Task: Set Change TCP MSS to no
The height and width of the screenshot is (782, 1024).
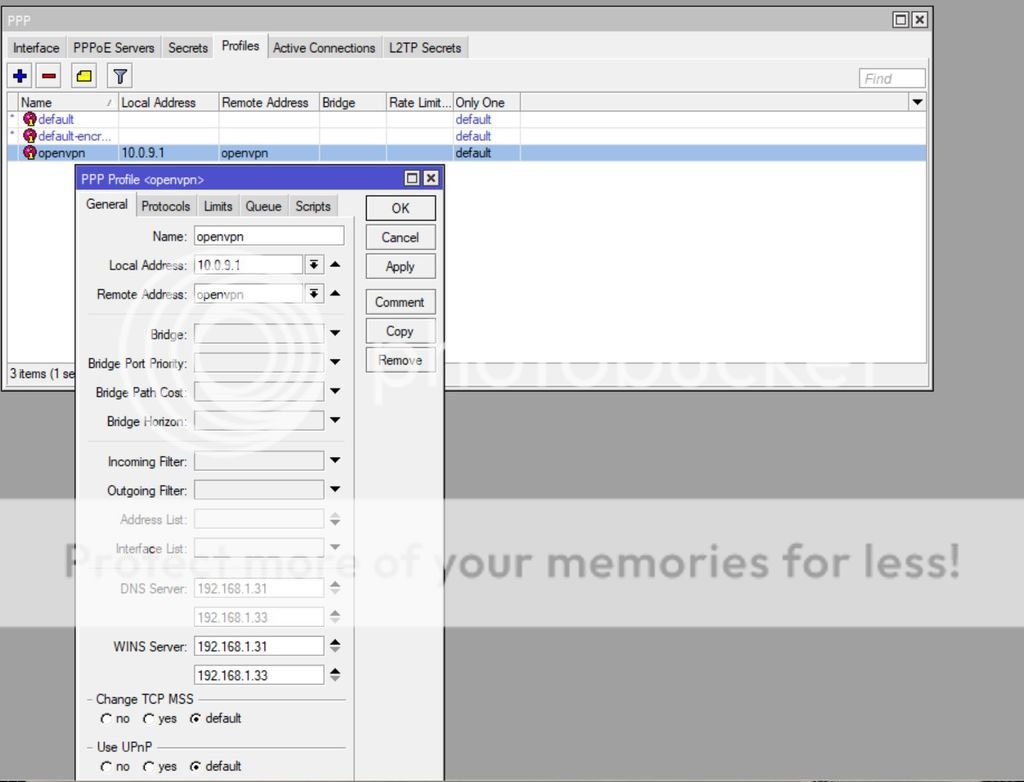Action: pyautogui.click(x=106, y=718)
